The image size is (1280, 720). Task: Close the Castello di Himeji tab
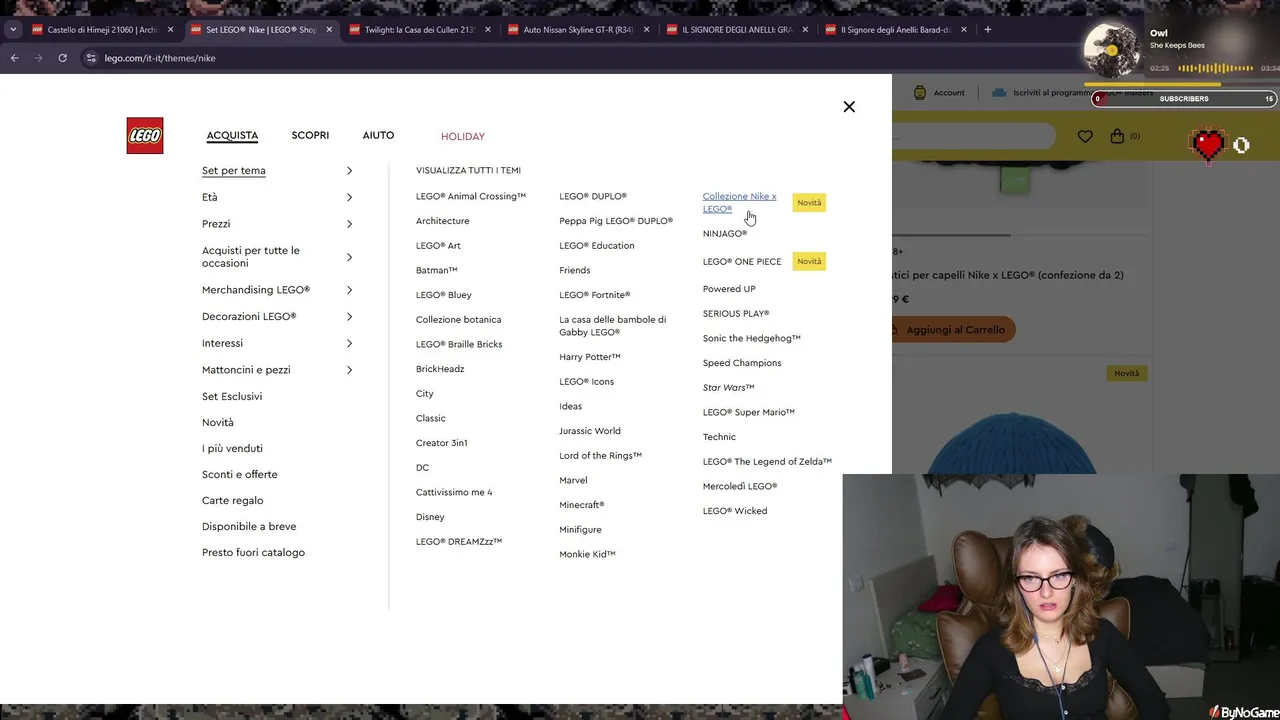pos(170,30)
